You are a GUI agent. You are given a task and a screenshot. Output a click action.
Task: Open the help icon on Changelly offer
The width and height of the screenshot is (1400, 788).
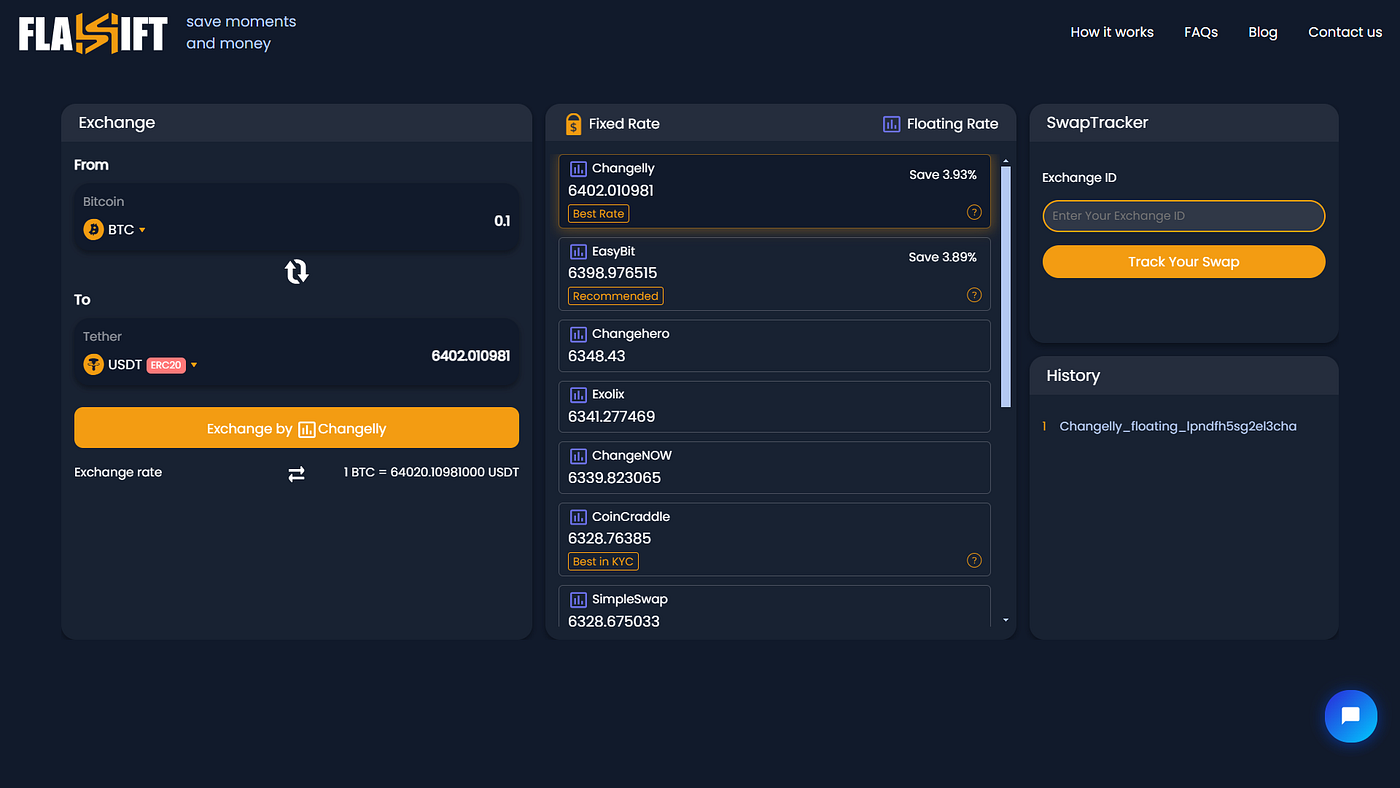pyautogui.click(x=974, y=212)
